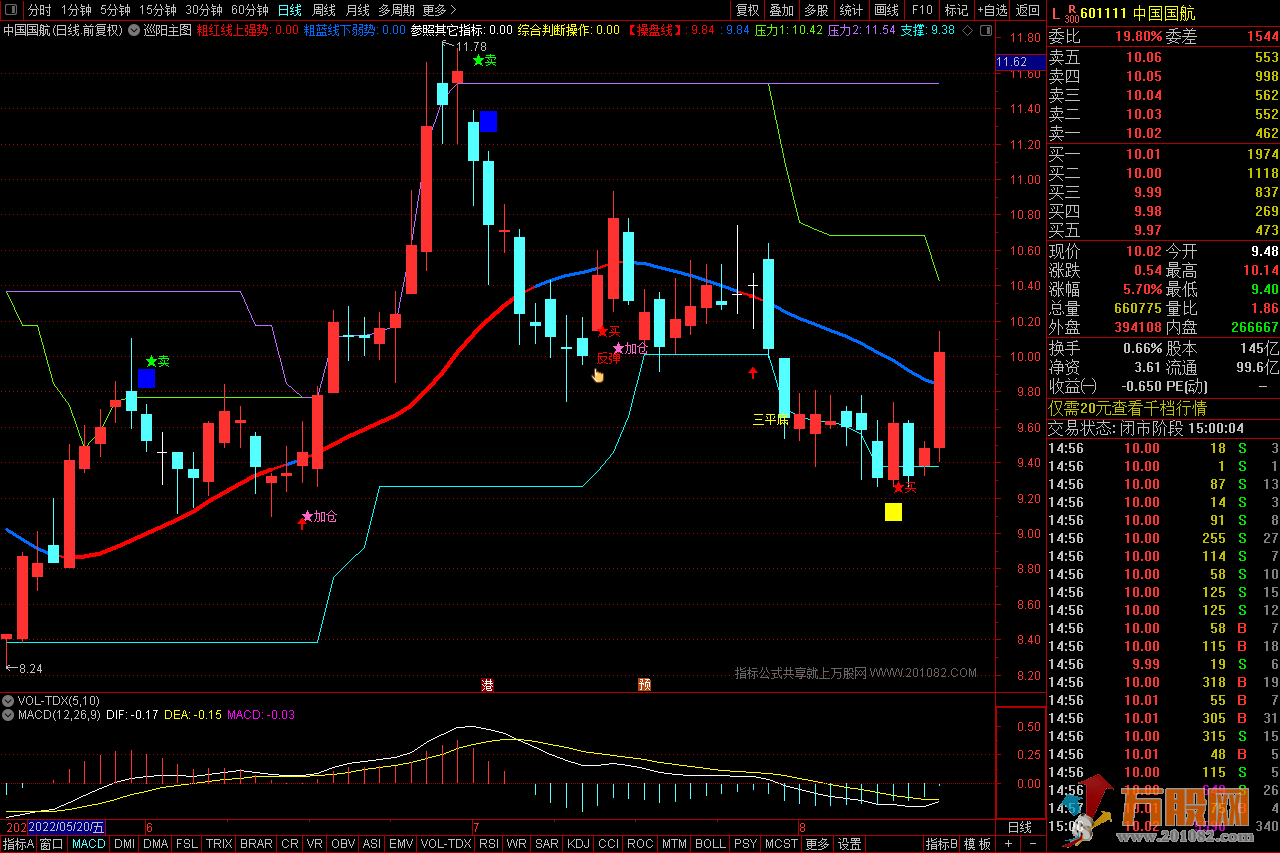The image size is (1280, 853).
Task: Switch to the 60分钟 period
Action: pos(249,10)
